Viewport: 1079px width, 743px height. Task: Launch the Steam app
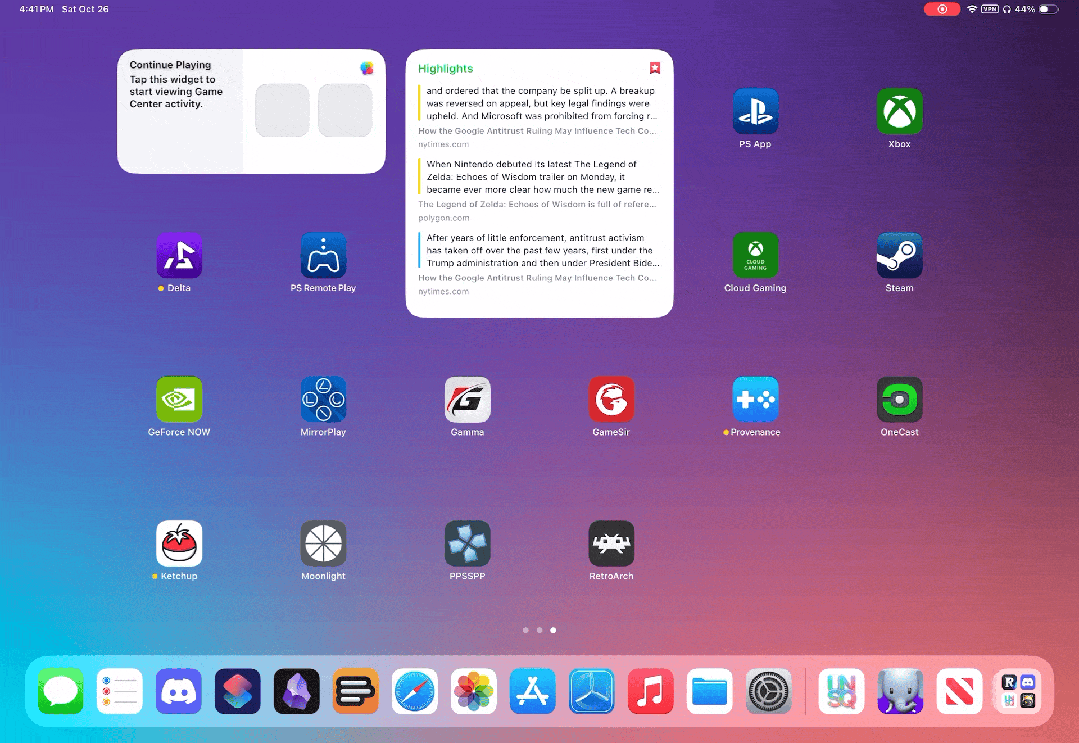click(899, 255)
